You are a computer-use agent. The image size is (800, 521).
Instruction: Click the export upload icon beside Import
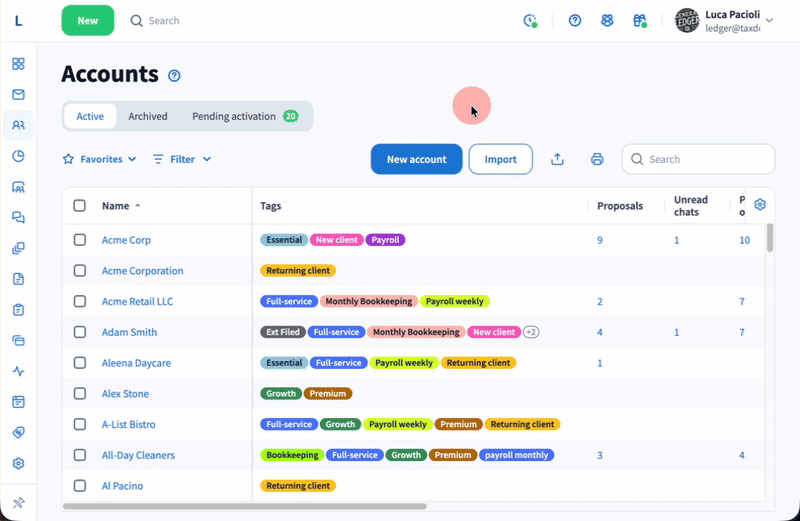(558, 159)
